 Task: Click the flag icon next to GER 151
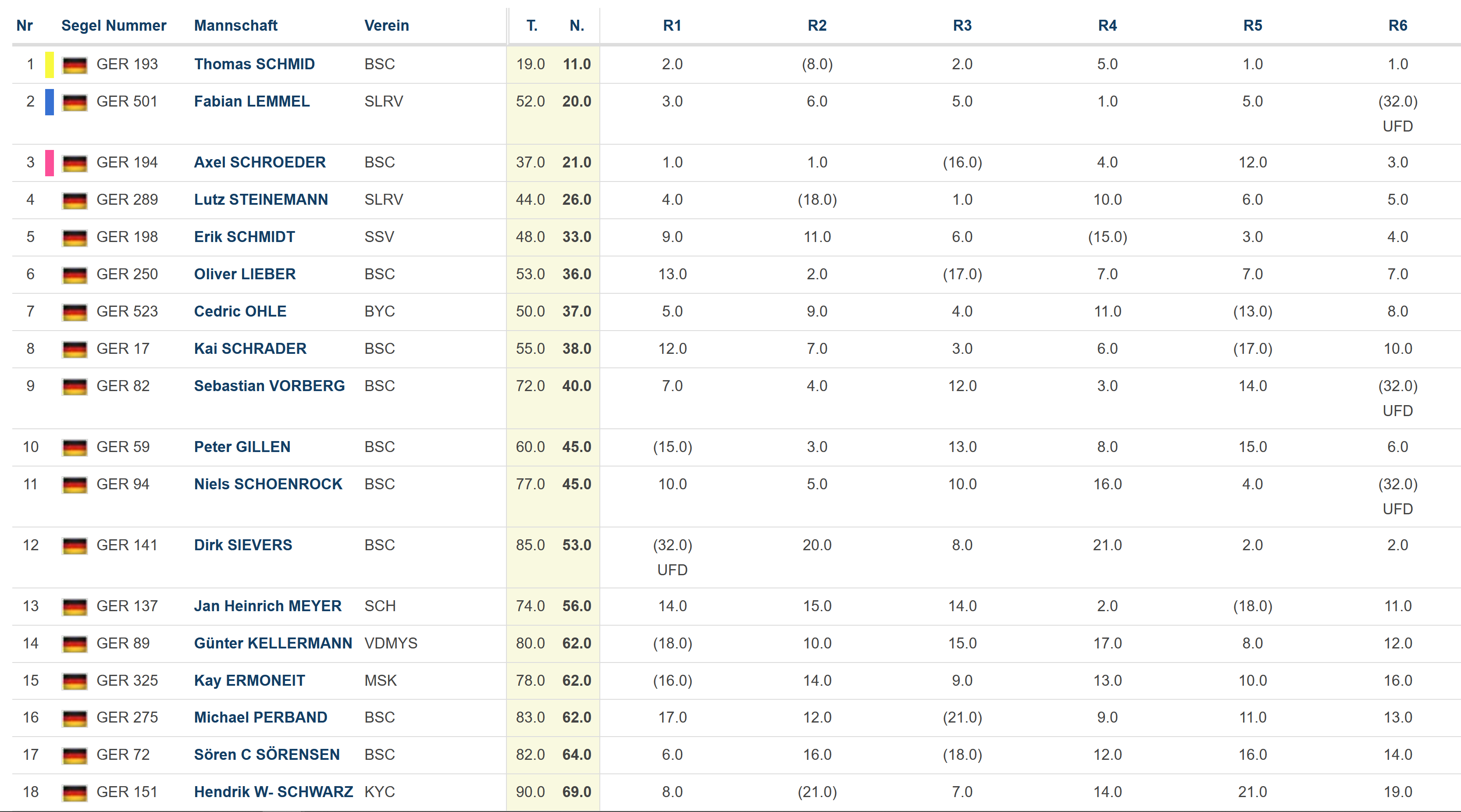74,793
